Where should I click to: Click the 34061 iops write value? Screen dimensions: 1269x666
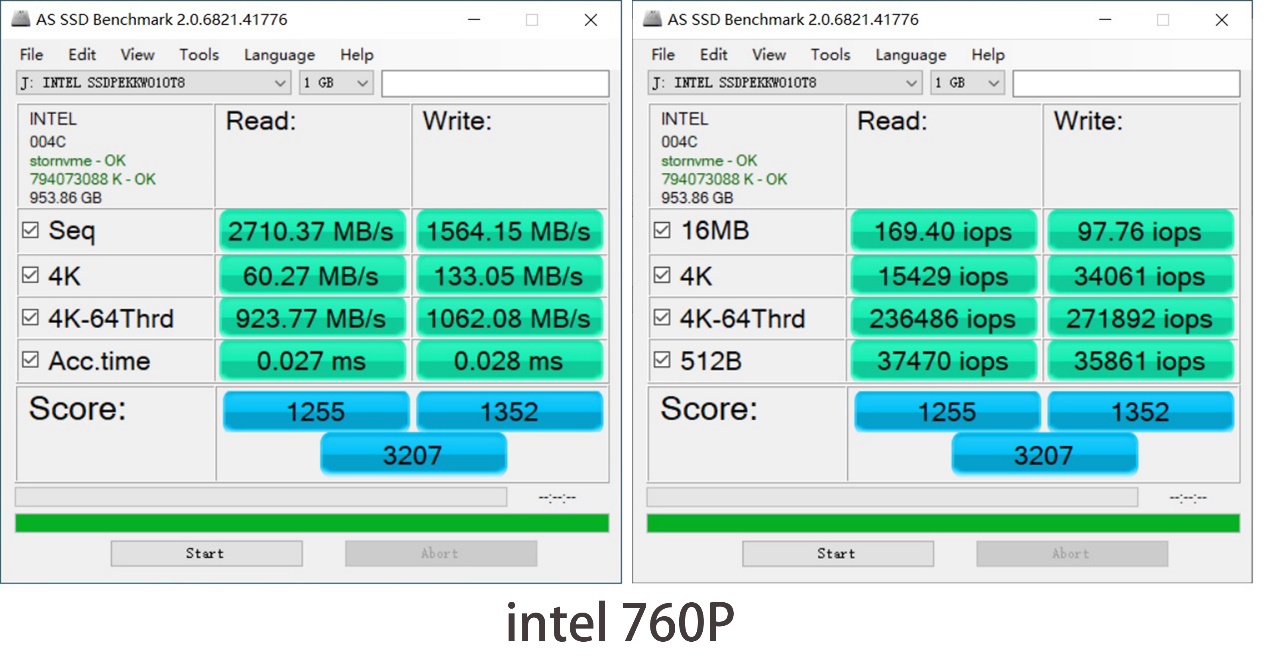[x=1140, y=275]
